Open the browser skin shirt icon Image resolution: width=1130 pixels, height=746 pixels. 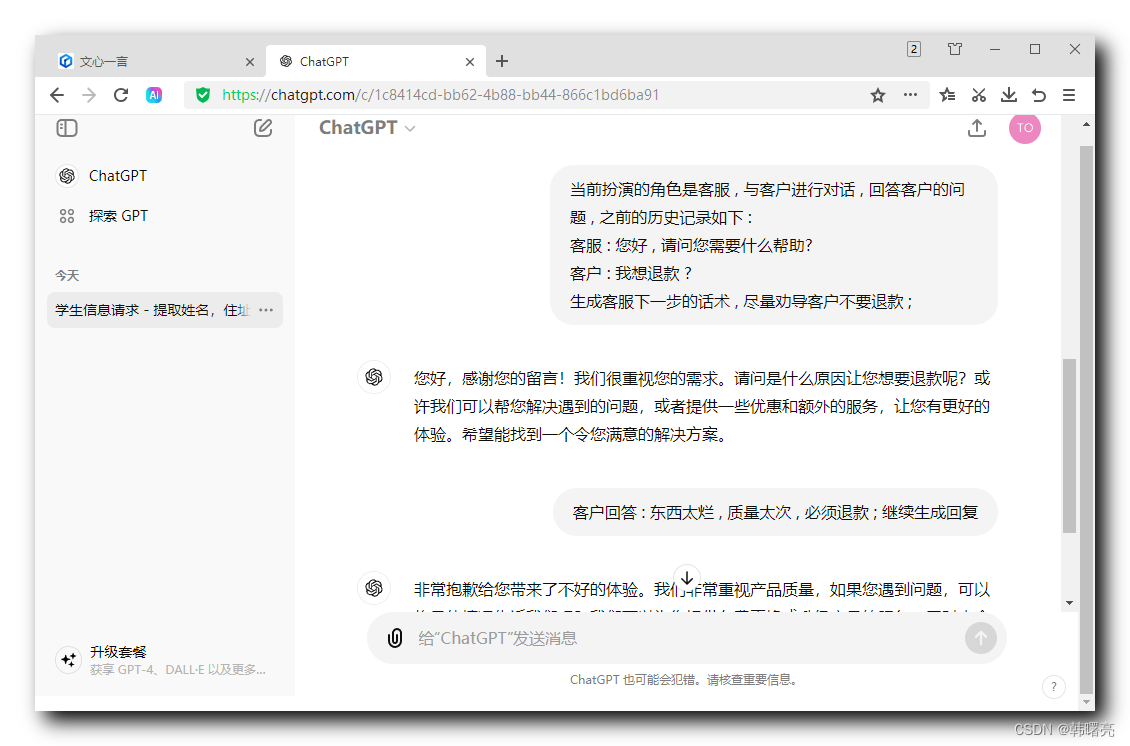pyautogui.click(x=955, y=49)
